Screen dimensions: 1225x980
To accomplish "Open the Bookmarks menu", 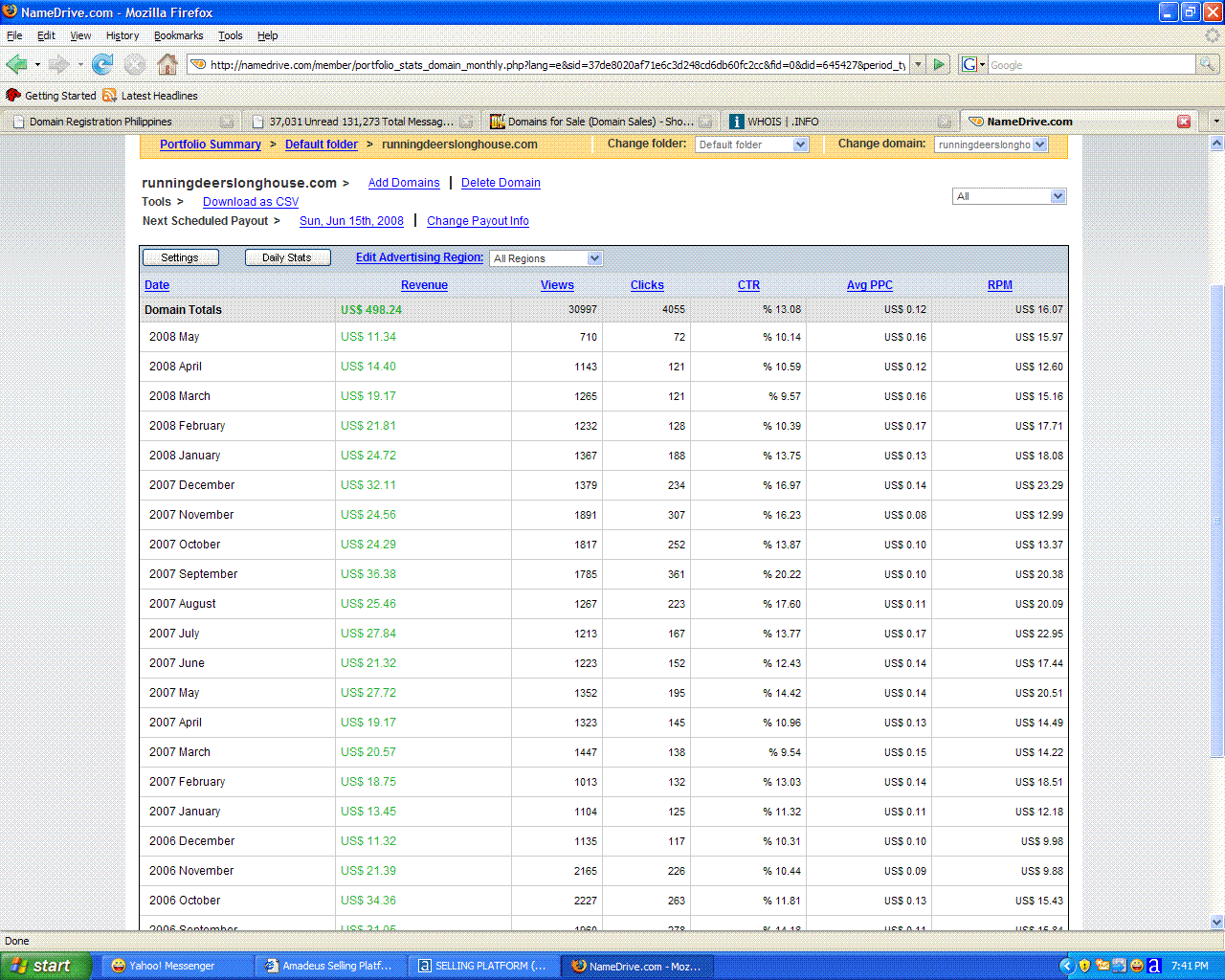I will [x=178, y=35].
